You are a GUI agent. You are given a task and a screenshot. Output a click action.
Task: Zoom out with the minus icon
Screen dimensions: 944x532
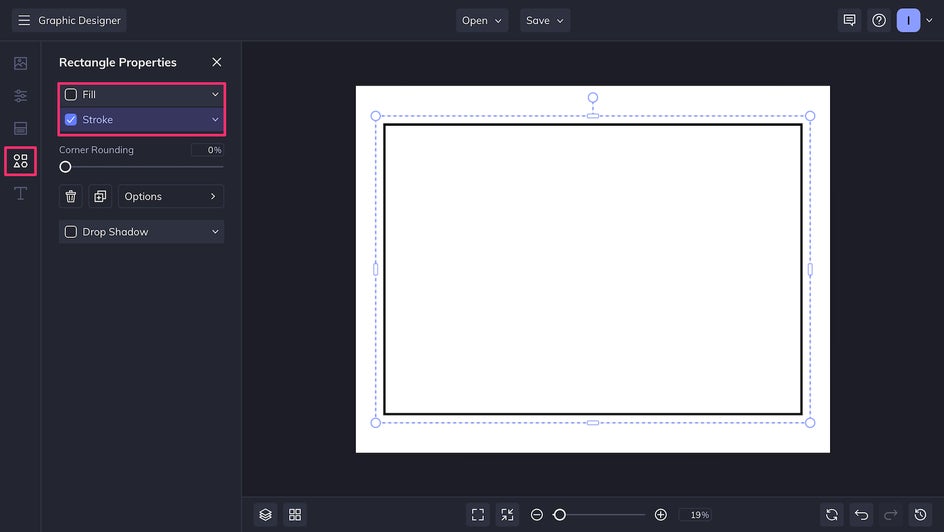click(x=536, y=515)
